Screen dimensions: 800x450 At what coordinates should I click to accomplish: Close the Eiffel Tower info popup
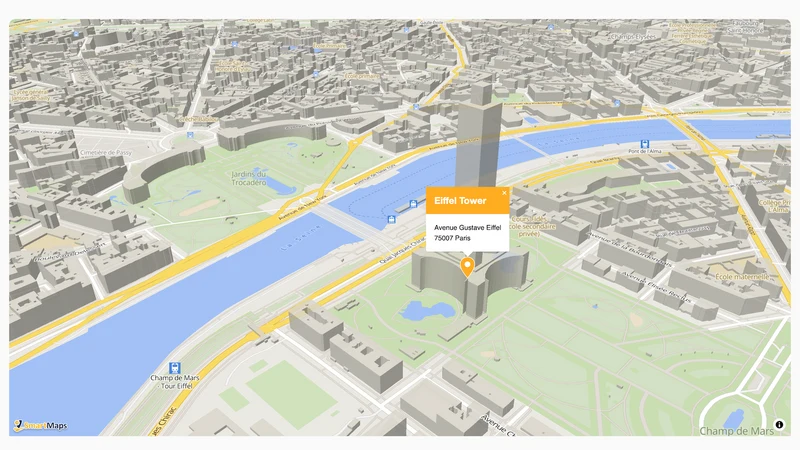click(504, 193)
